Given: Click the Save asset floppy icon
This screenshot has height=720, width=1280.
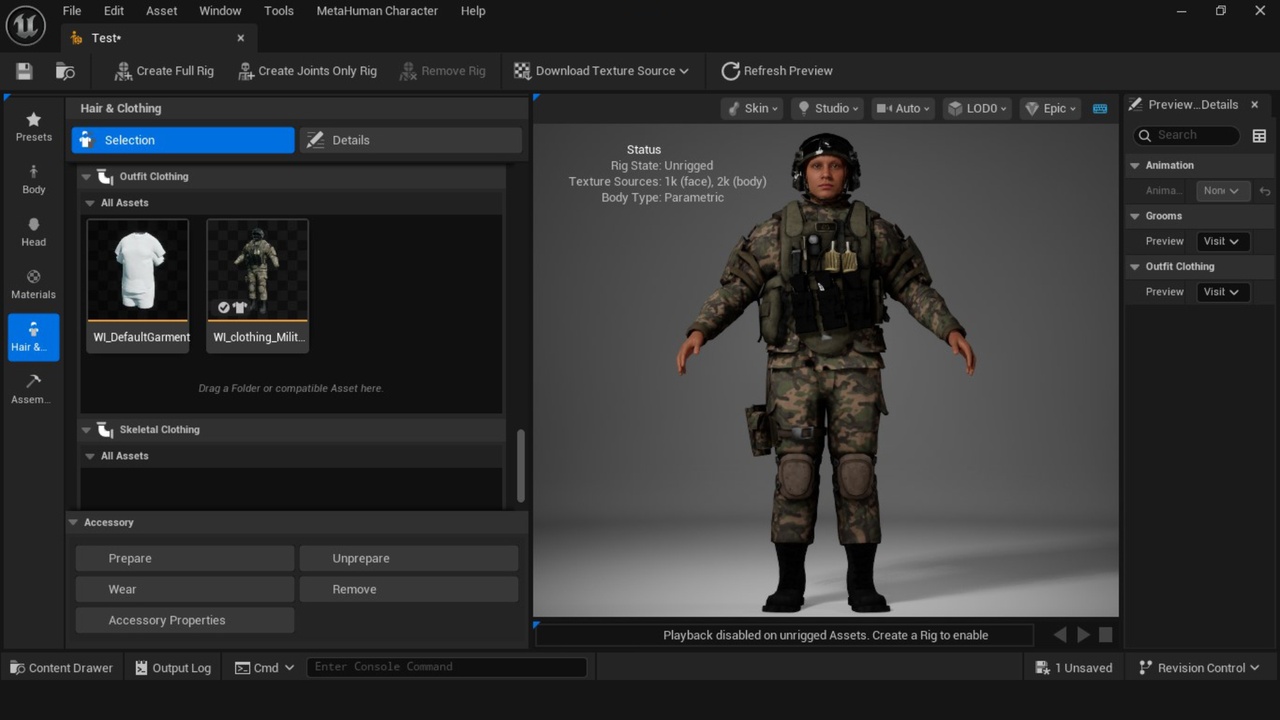Looking at the screenshot, I should [x=24, y=71].
